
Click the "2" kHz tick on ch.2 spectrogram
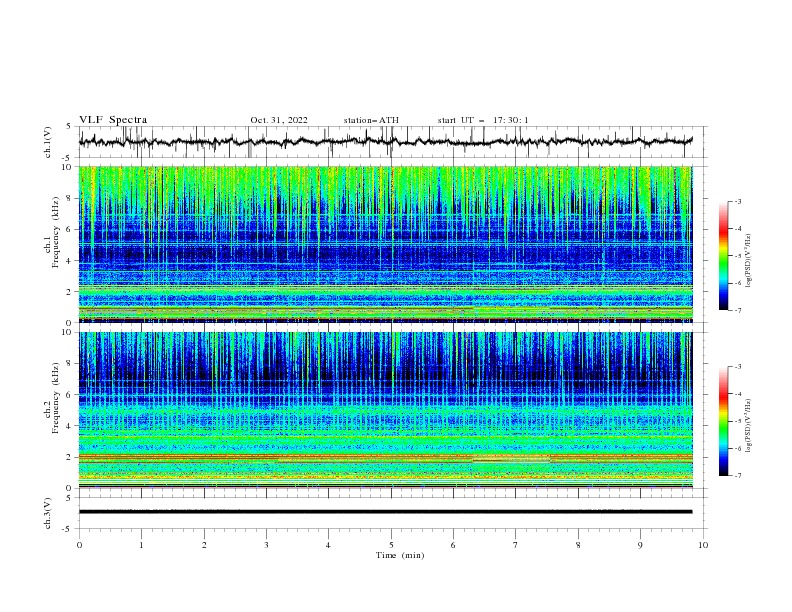(x=70, y=457)
